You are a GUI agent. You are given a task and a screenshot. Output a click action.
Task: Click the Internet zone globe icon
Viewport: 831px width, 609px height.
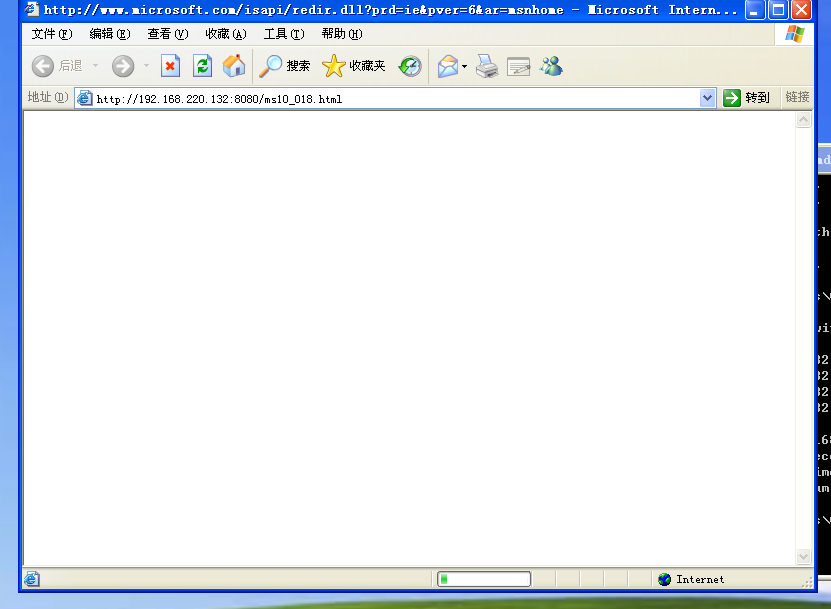point(664,579)
